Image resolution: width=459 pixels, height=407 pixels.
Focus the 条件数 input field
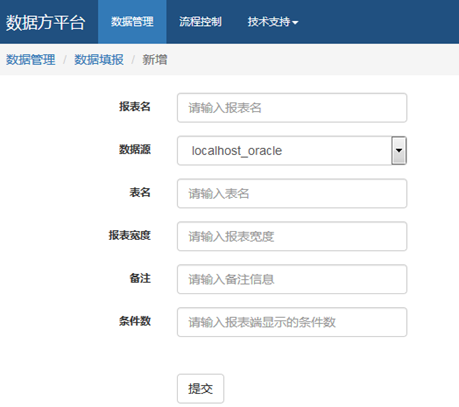(292, 322)
